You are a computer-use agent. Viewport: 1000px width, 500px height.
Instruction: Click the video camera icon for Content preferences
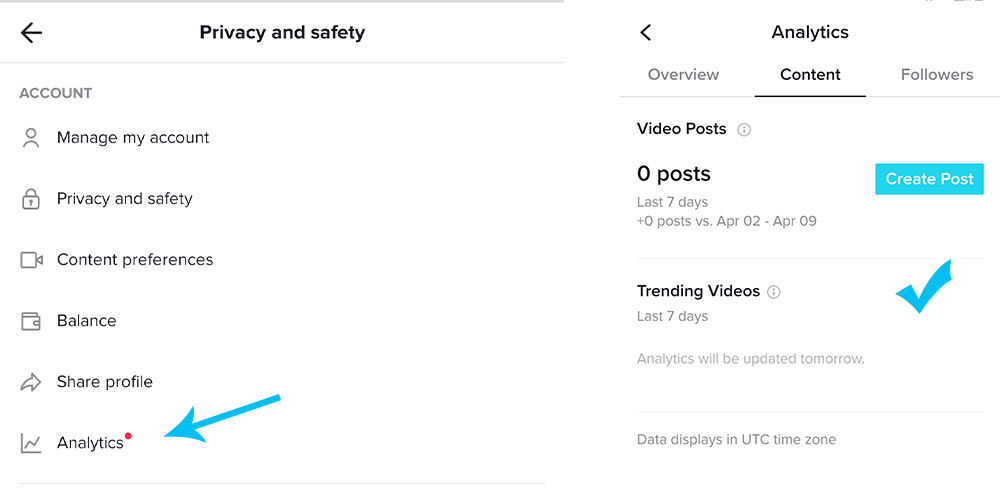pos(31,260)
